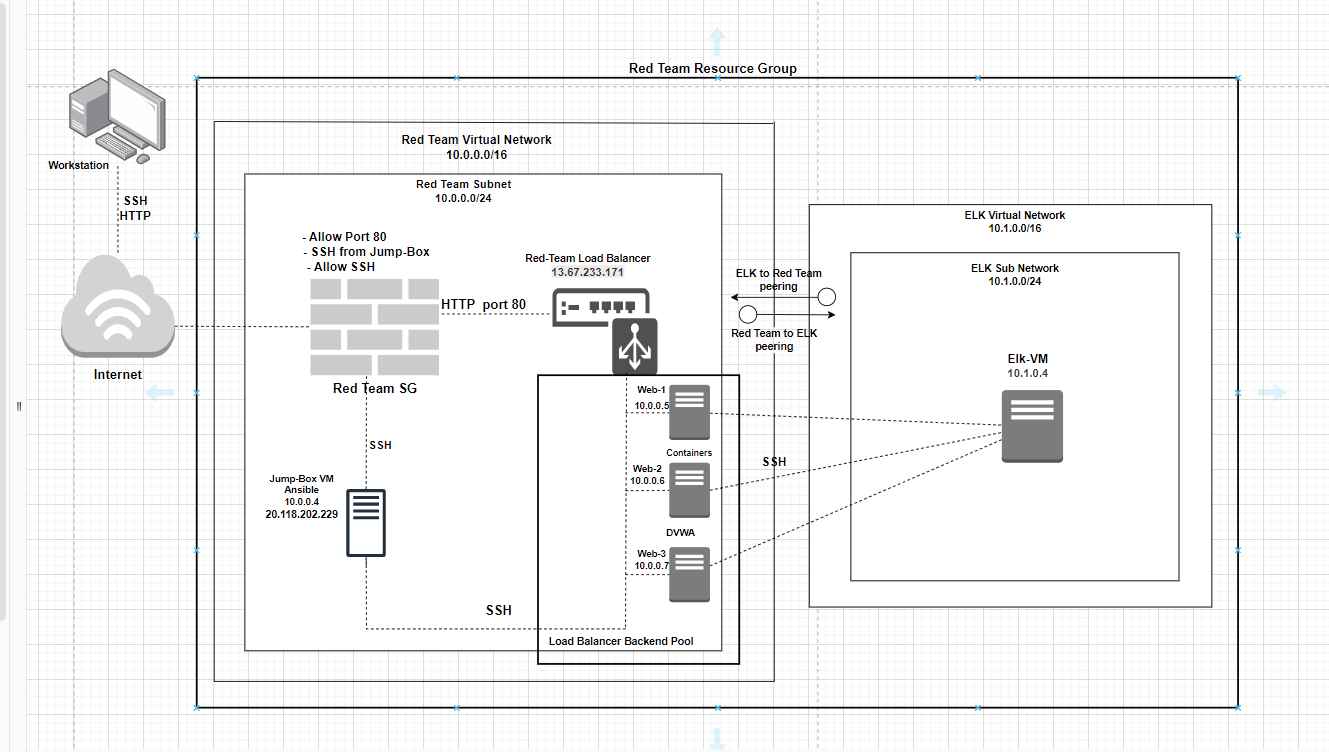Select the 'Red Team to ELK peering' text
Screen dimensions: 1329x752
[x=774, y=340]
